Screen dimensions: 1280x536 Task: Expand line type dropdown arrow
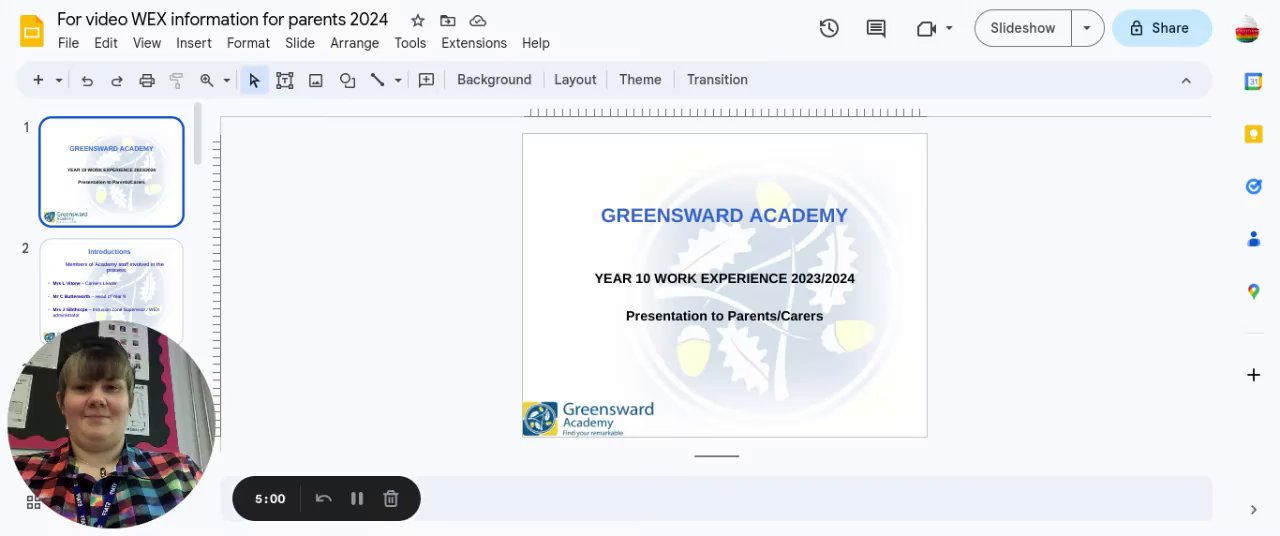point(398,80)
